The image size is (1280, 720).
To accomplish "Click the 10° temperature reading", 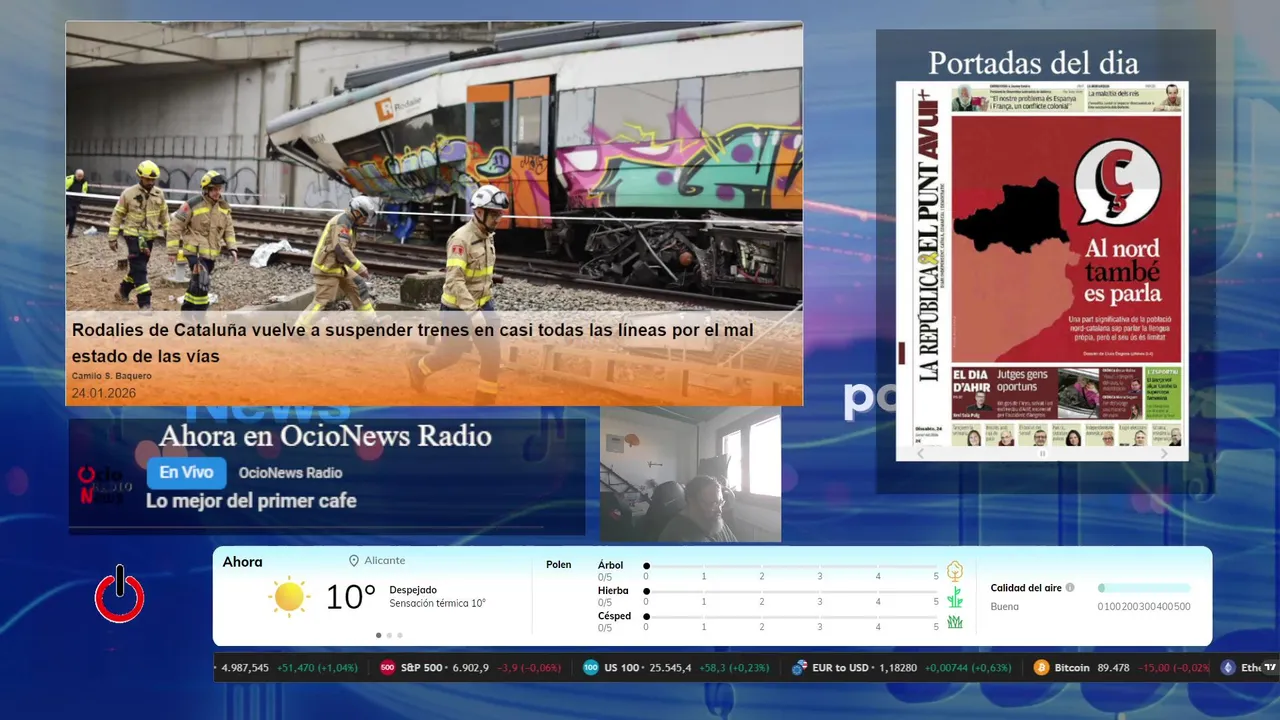I will coord(350,597).
